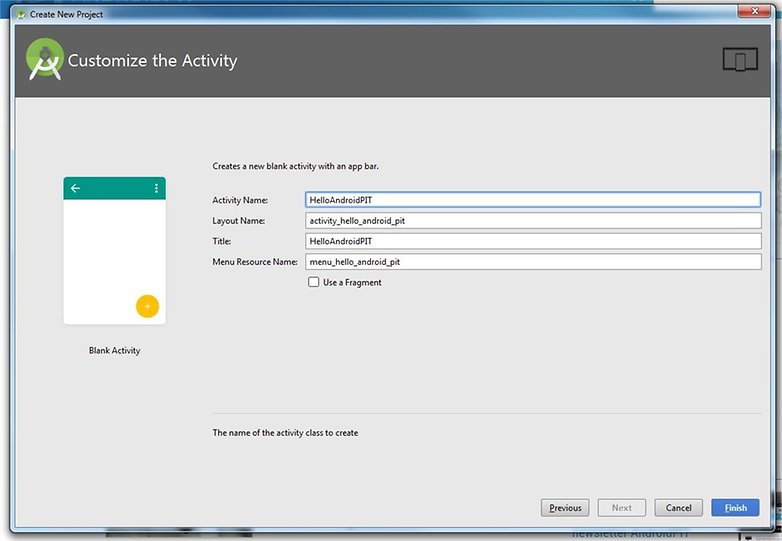This screenshot has height=541, width=782.
Task: Click the 'Activity Name:' label
Action: click(x=240, y=200)
